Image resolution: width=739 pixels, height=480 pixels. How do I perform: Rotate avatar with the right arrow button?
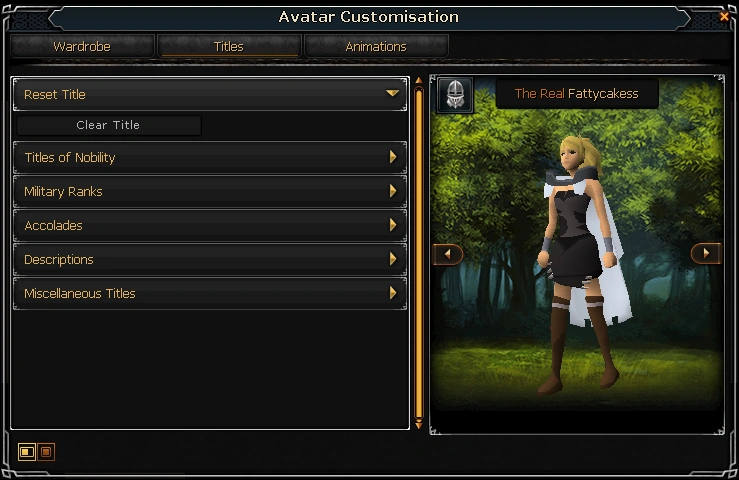point(706,253)
